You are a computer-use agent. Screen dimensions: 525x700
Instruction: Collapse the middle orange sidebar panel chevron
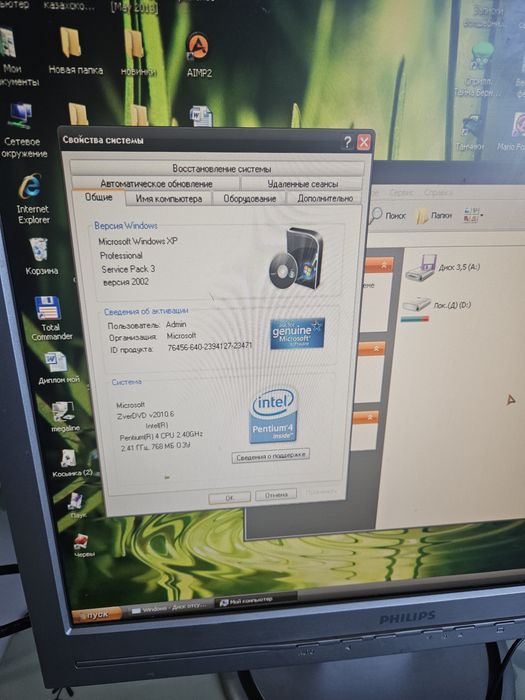pos(376,349)
